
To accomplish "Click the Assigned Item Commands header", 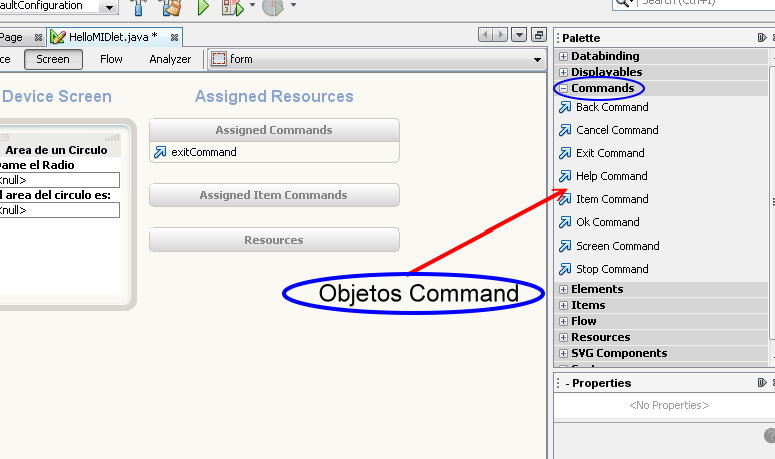I will (274, 195).
